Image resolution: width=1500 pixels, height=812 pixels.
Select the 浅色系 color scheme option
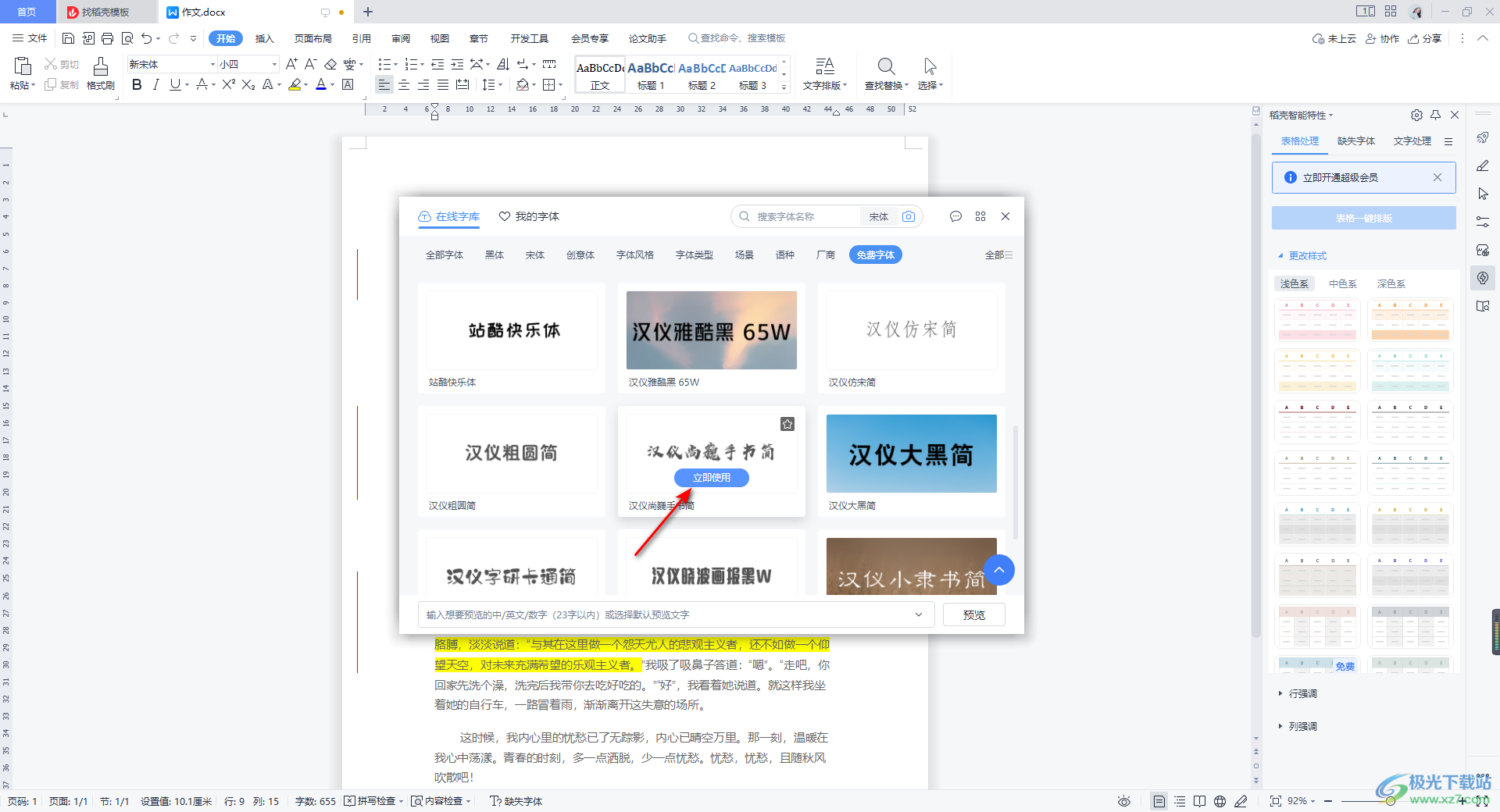[x=1294, y=284]
